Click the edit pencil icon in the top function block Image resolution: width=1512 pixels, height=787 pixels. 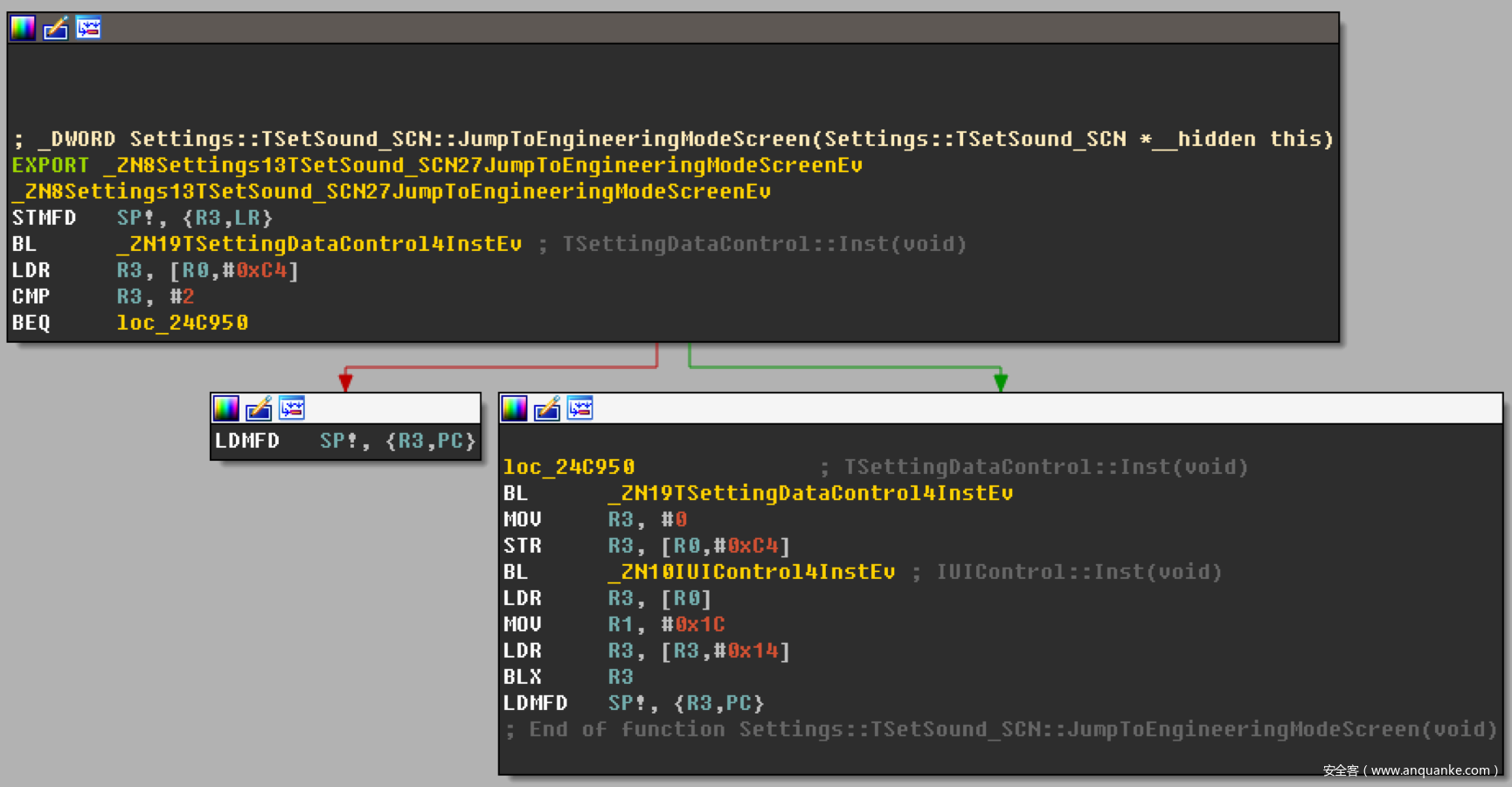(56, 28)
